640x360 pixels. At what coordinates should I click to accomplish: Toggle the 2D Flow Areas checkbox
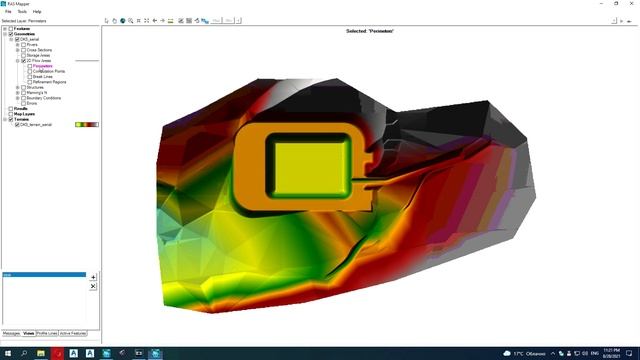coord(24,60)
